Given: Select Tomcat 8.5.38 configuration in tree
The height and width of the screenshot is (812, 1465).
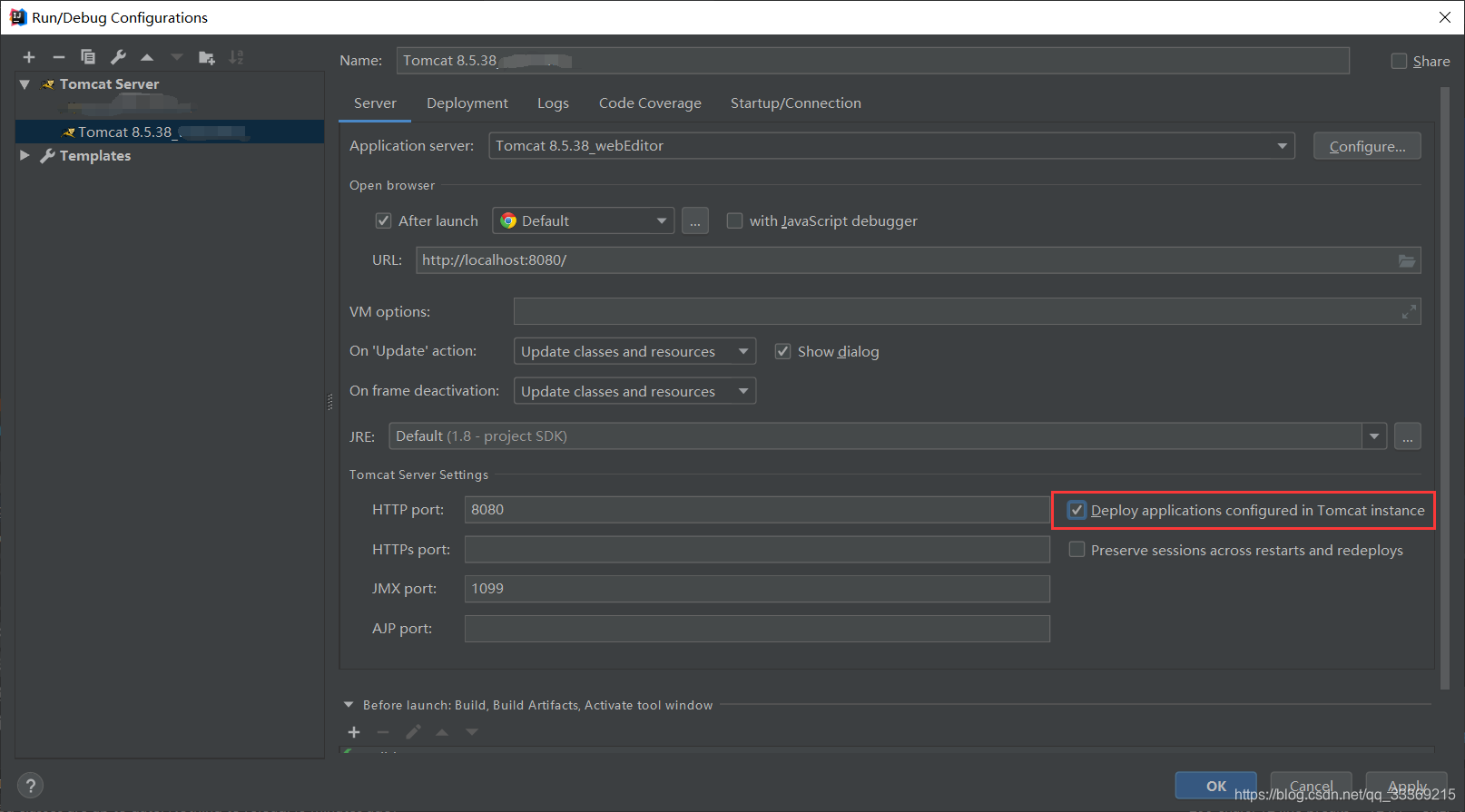Looking at the screenshot, I should tap(170, 132).
